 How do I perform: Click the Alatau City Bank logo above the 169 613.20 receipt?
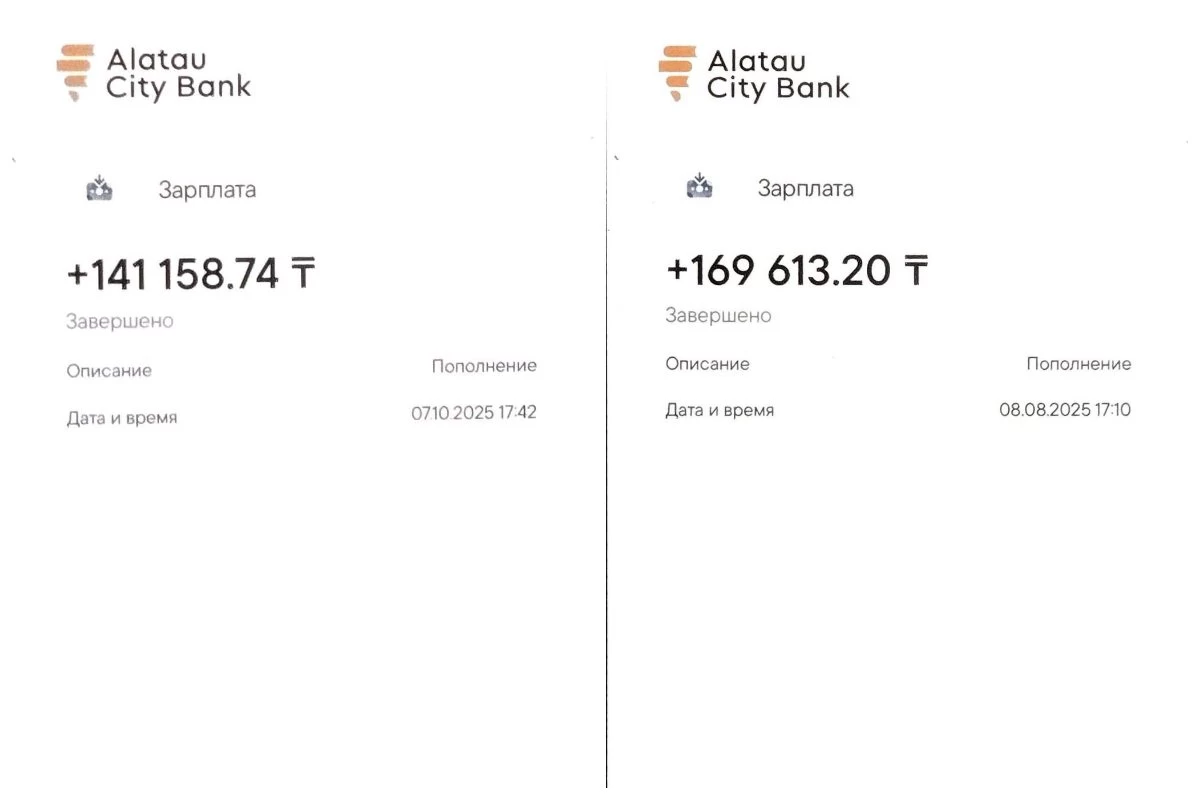(753, 73)
